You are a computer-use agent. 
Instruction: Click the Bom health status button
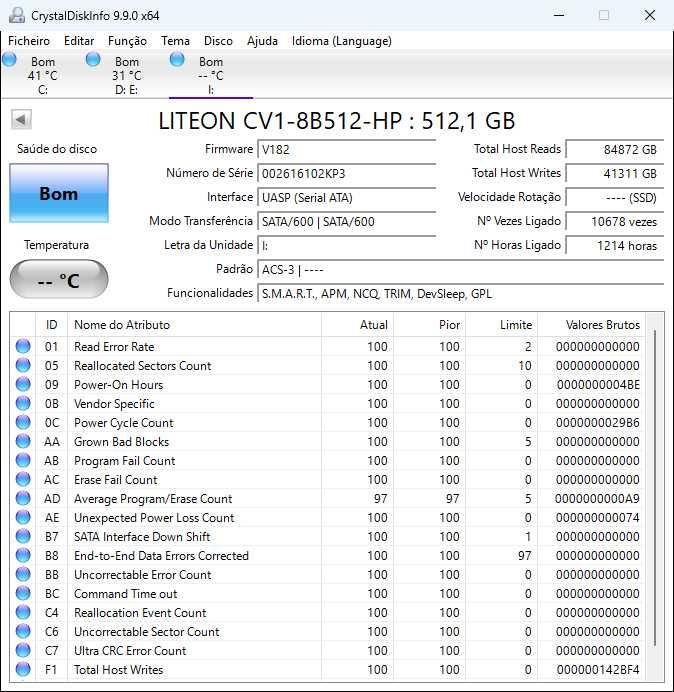point(59,193)
